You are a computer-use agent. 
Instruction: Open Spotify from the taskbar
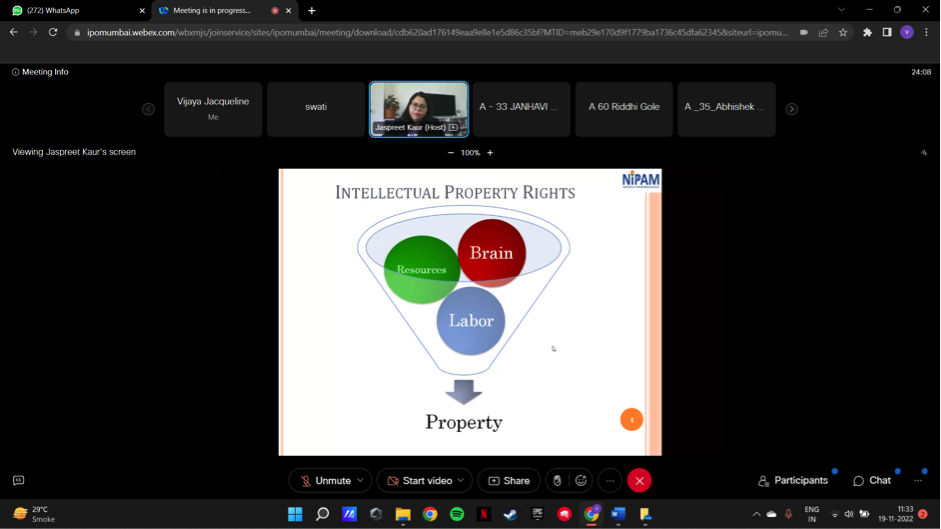457,514
